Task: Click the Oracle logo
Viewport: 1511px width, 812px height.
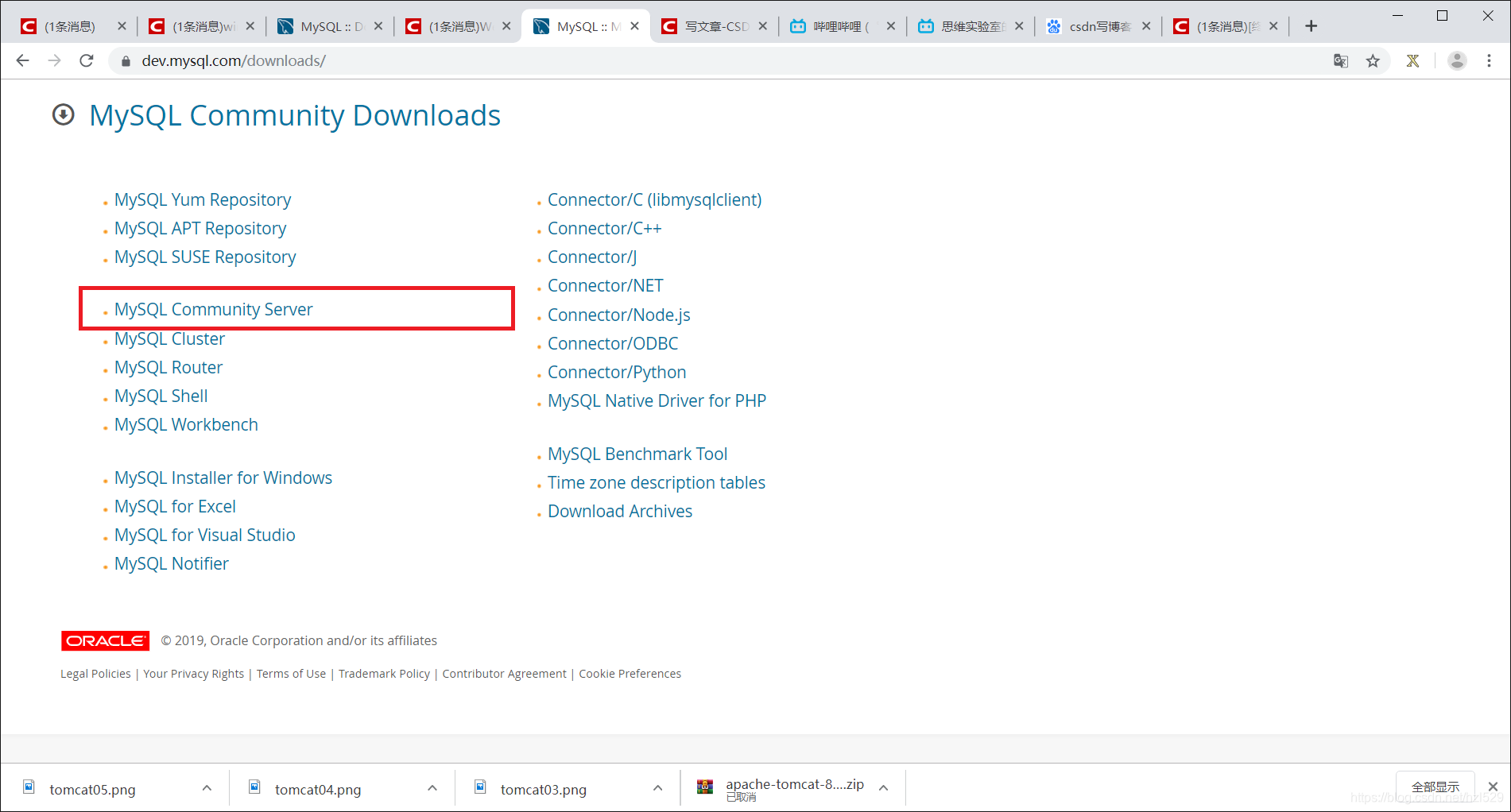Action: click(105, 640)
